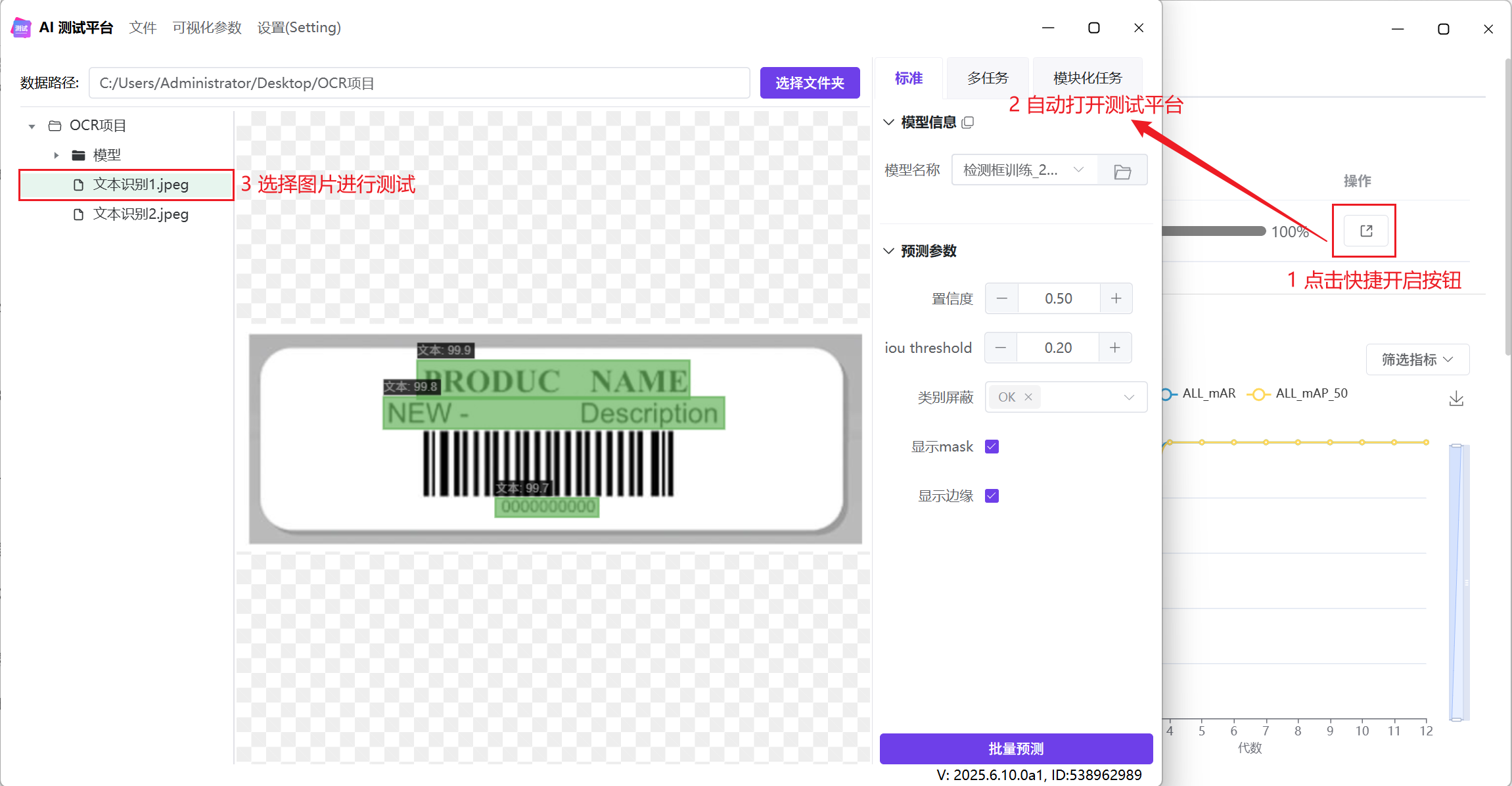The width and height of the screenshot is (1512, 786).
Task: Open the 筛选指标 dropdown
Action: tap(1417, 359)
